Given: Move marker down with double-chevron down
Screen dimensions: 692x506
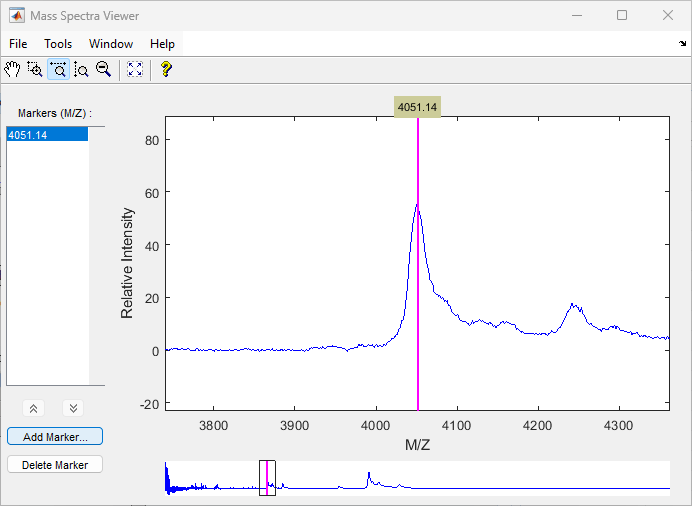Looking at the screenshot, I should pos(73,408).
